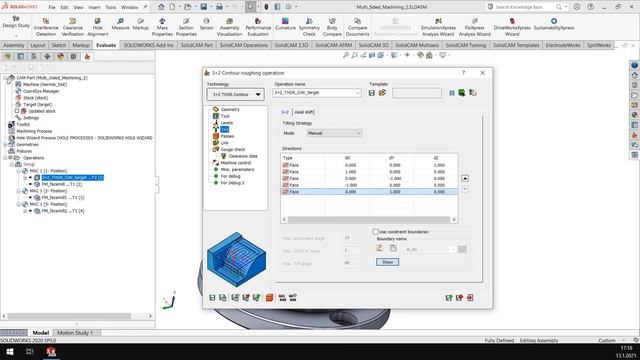640x360 pixels.
Task: Click the operation preview thumbnail
Action: coord(236,259)
